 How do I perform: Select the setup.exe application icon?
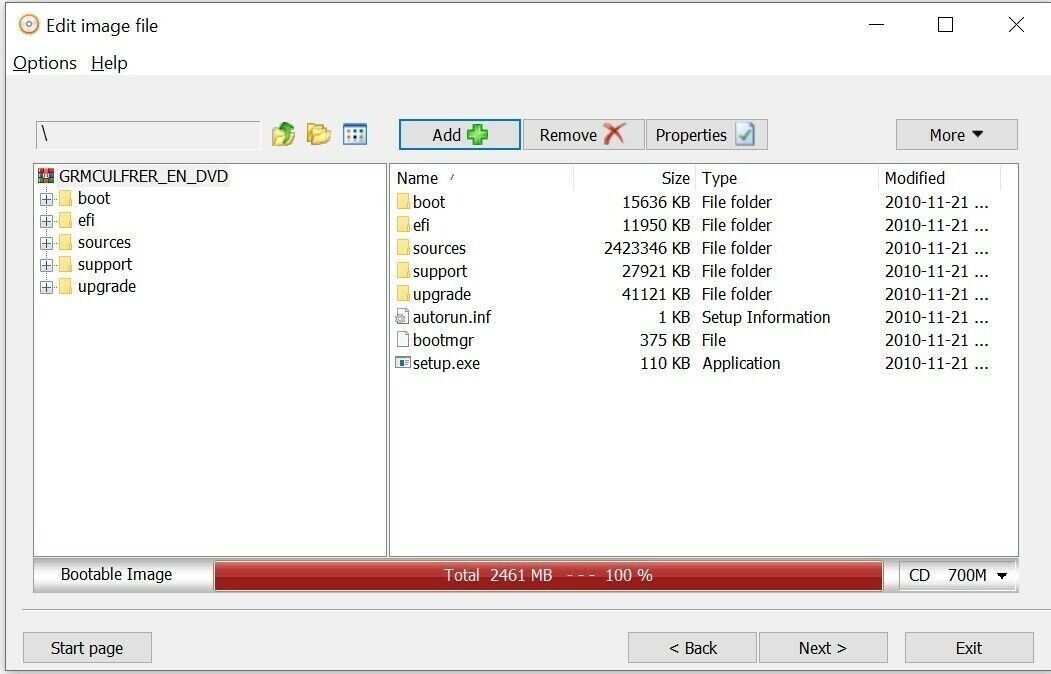403,363
